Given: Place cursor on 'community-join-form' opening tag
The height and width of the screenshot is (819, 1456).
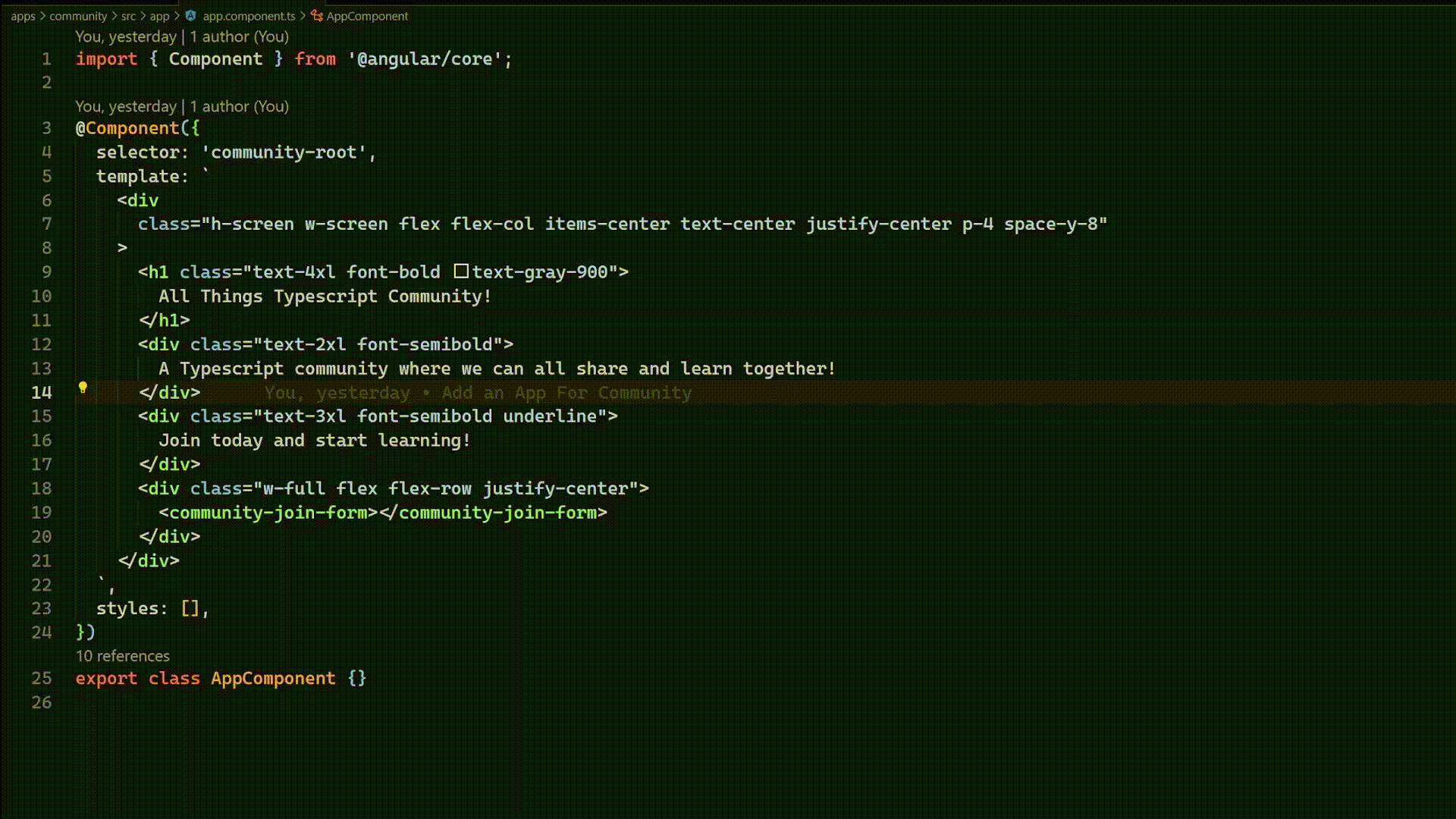Looking at the screenshot, I should pos(268,513).
